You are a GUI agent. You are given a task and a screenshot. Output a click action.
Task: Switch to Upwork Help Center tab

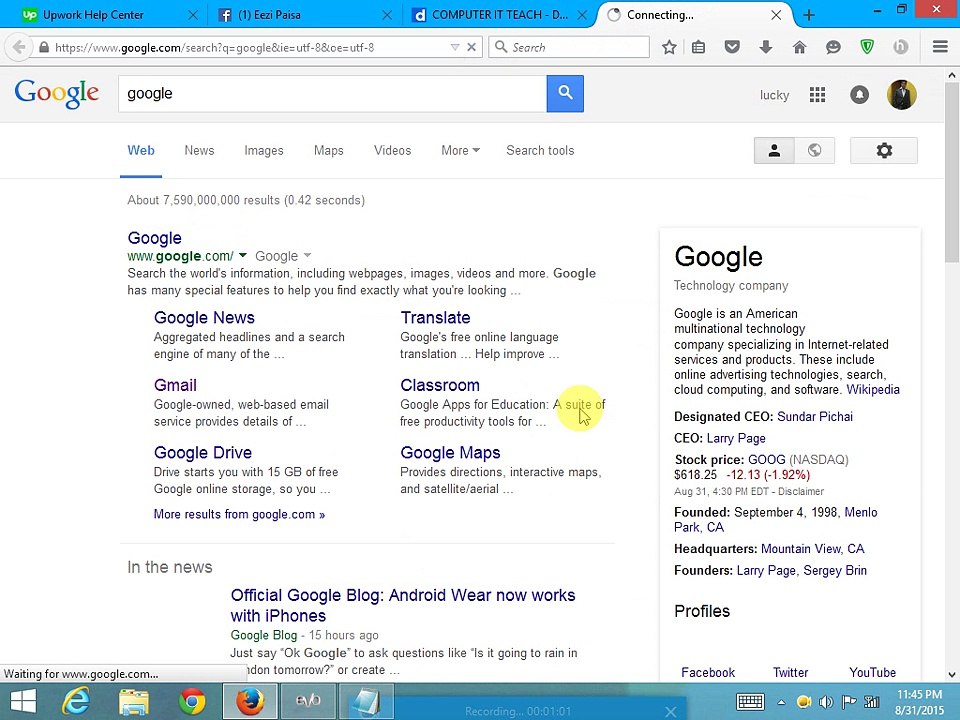[x=93, y=15]
